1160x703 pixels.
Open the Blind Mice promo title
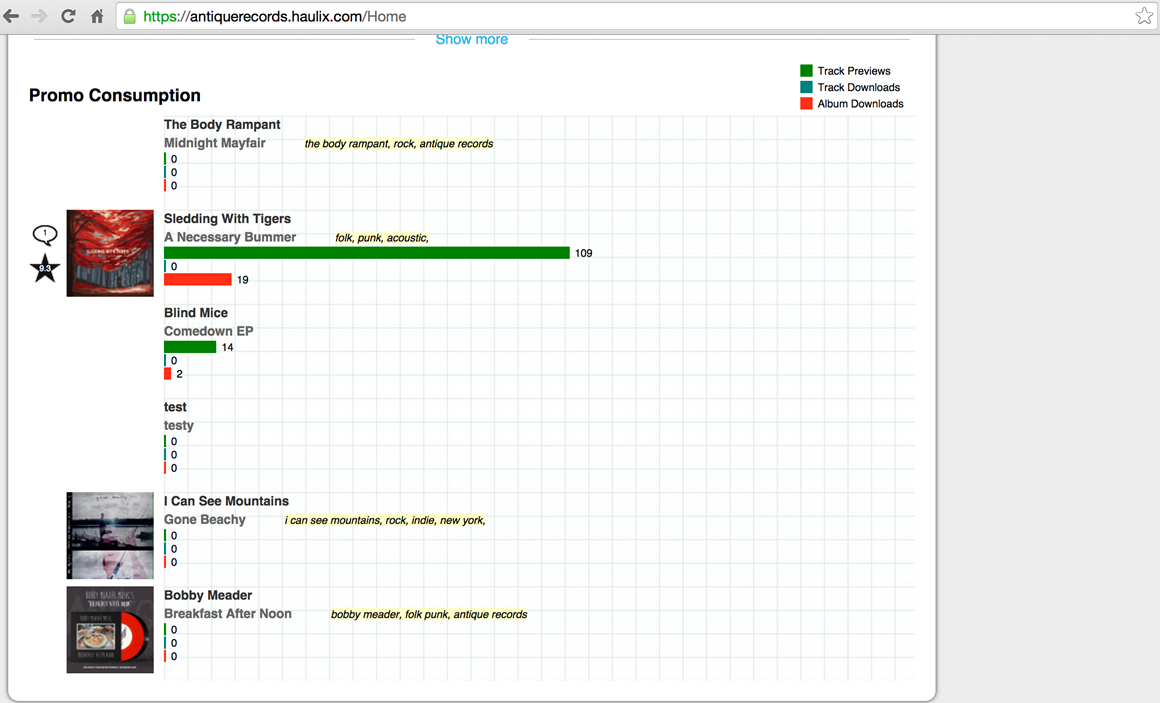(x=196, y=313)
